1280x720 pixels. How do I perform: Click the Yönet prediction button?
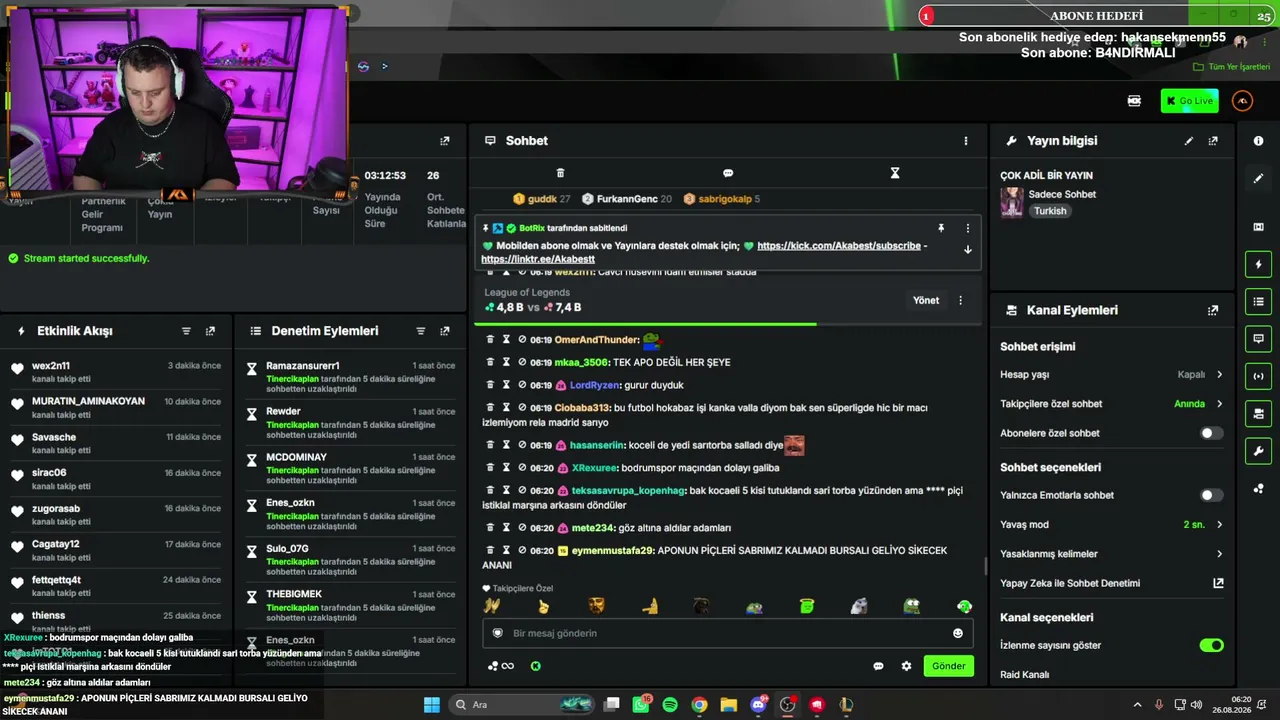pos(926,300)
